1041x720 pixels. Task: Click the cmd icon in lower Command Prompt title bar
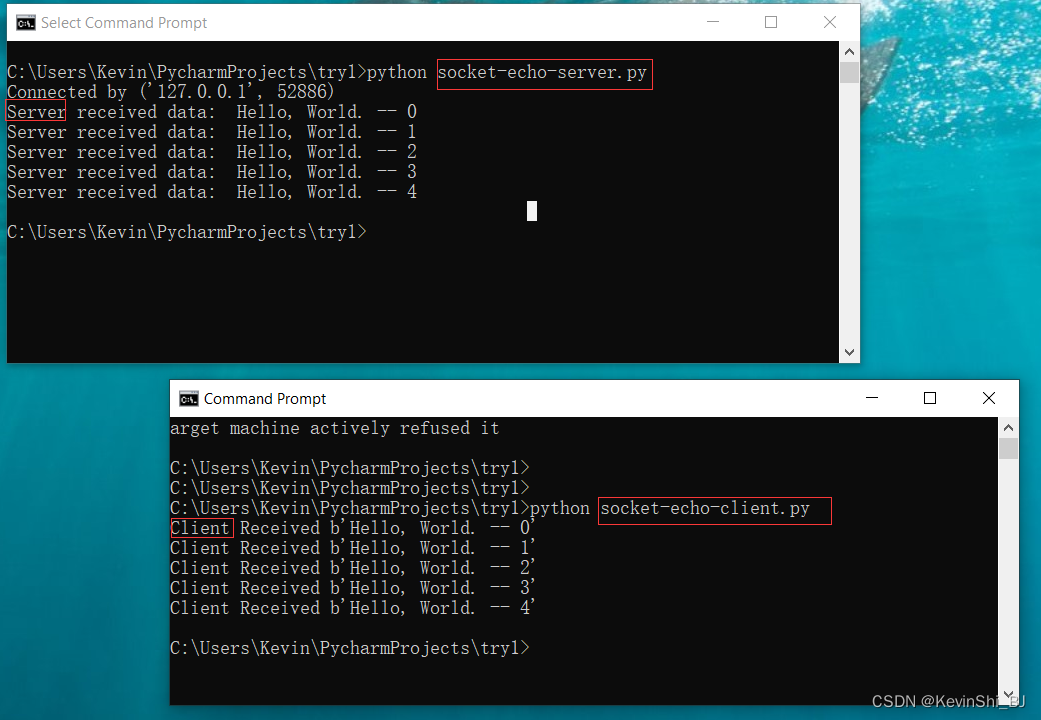189,399
